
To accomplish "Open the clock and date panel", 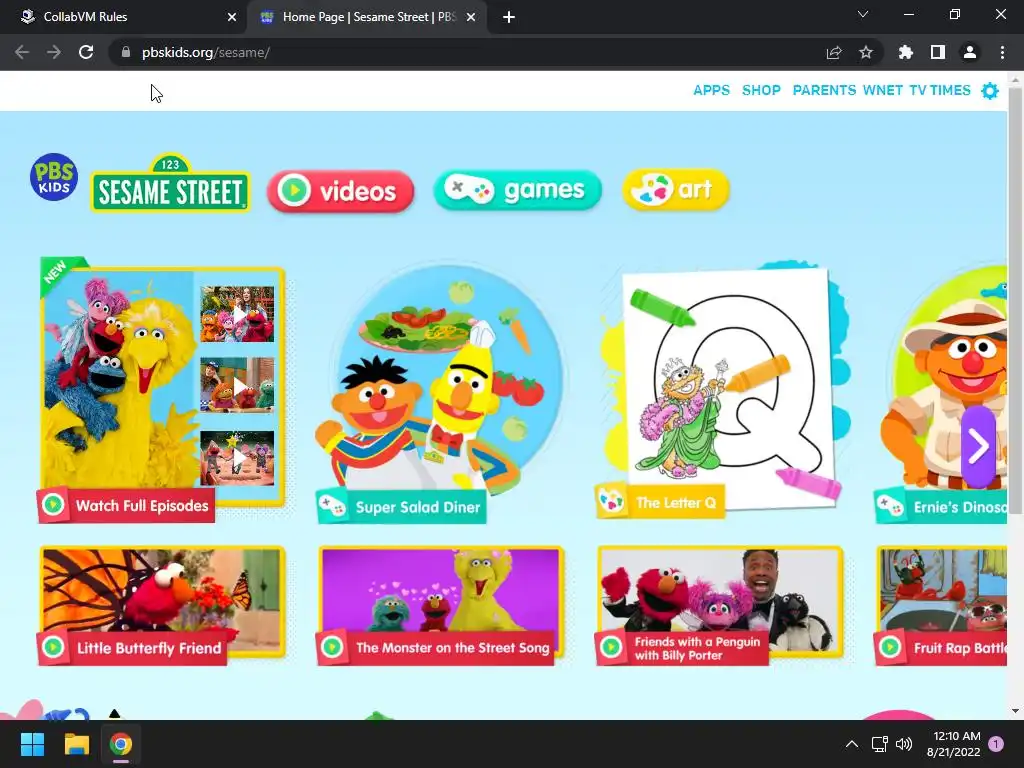I will pyautogui.click(x=953, y=744).
